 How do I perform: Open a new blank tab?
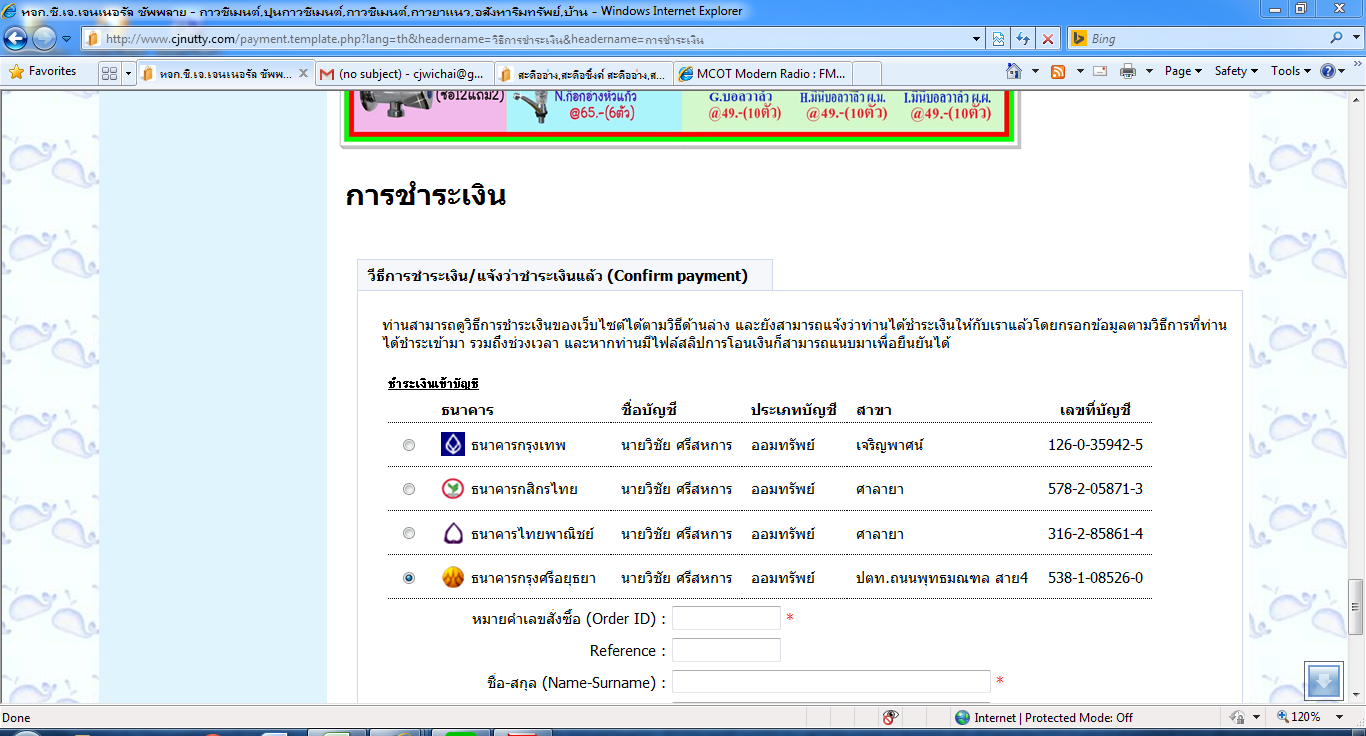pyautogui.click(x=868, y=73)
